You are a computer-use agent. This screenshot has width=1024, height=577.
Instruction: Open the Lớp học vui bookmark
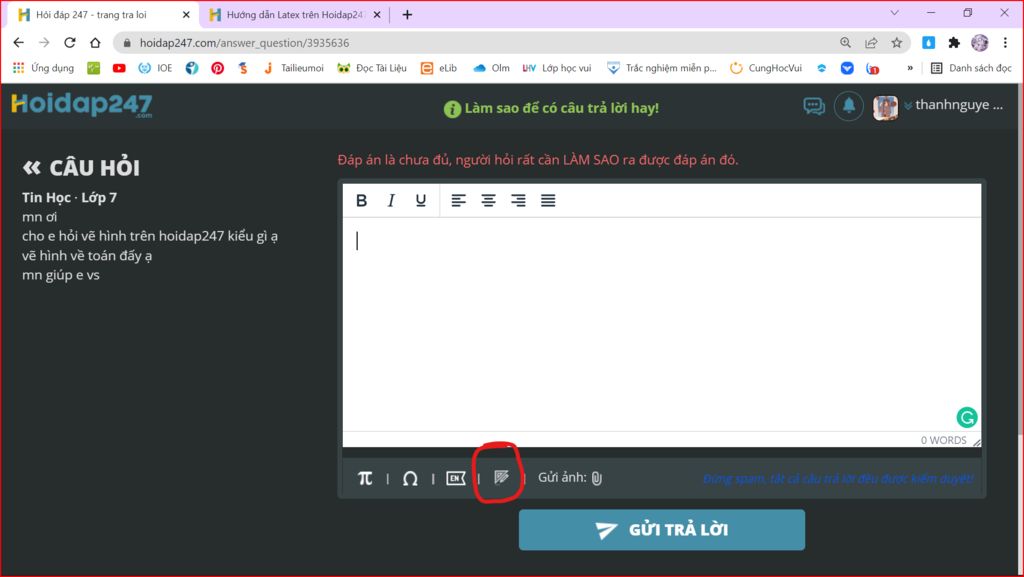(556, 68)
